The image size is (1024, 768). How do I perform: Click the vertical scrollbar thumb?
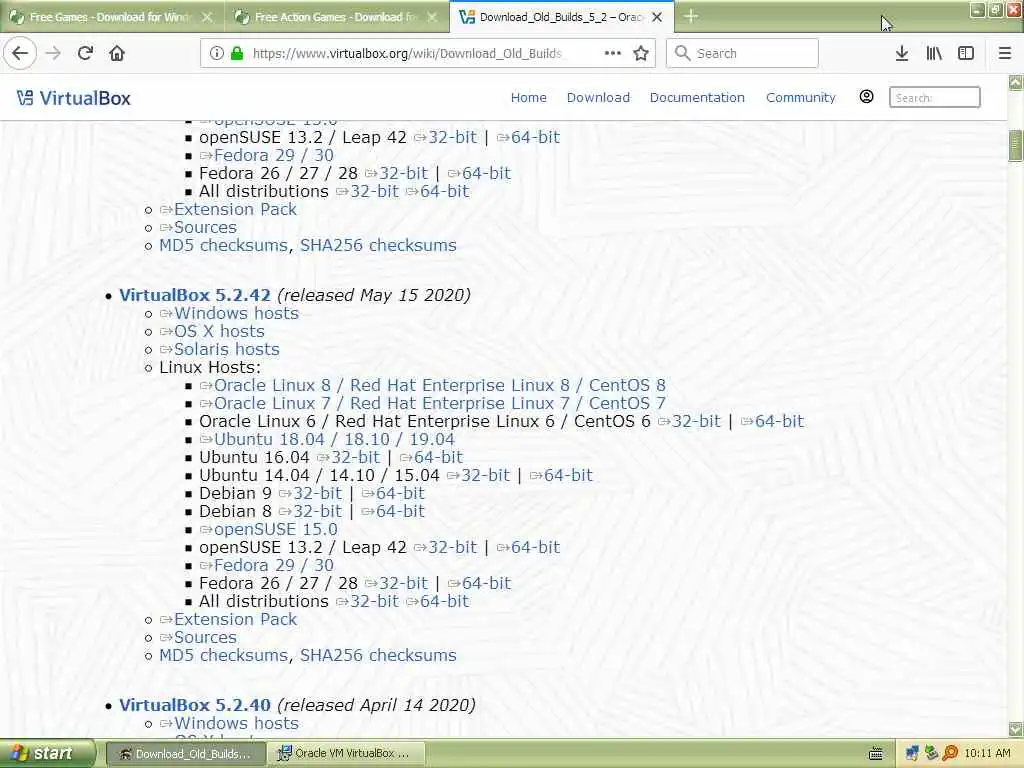[x=1016, y=145]
